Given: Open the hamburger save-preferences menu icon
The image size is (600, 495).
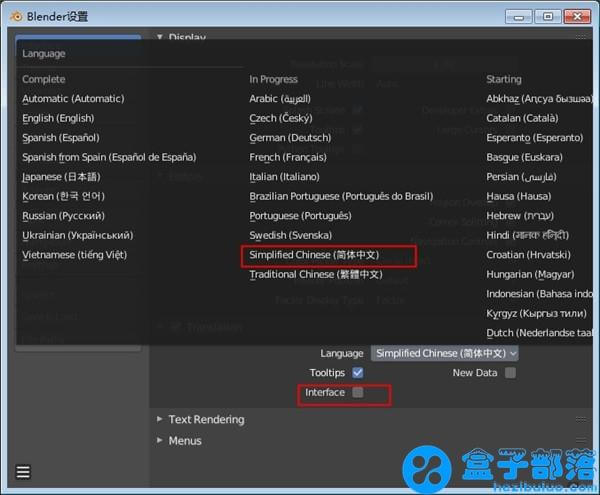Looking at the screenshot, I should pyautogui.click(x=23, y=472).
